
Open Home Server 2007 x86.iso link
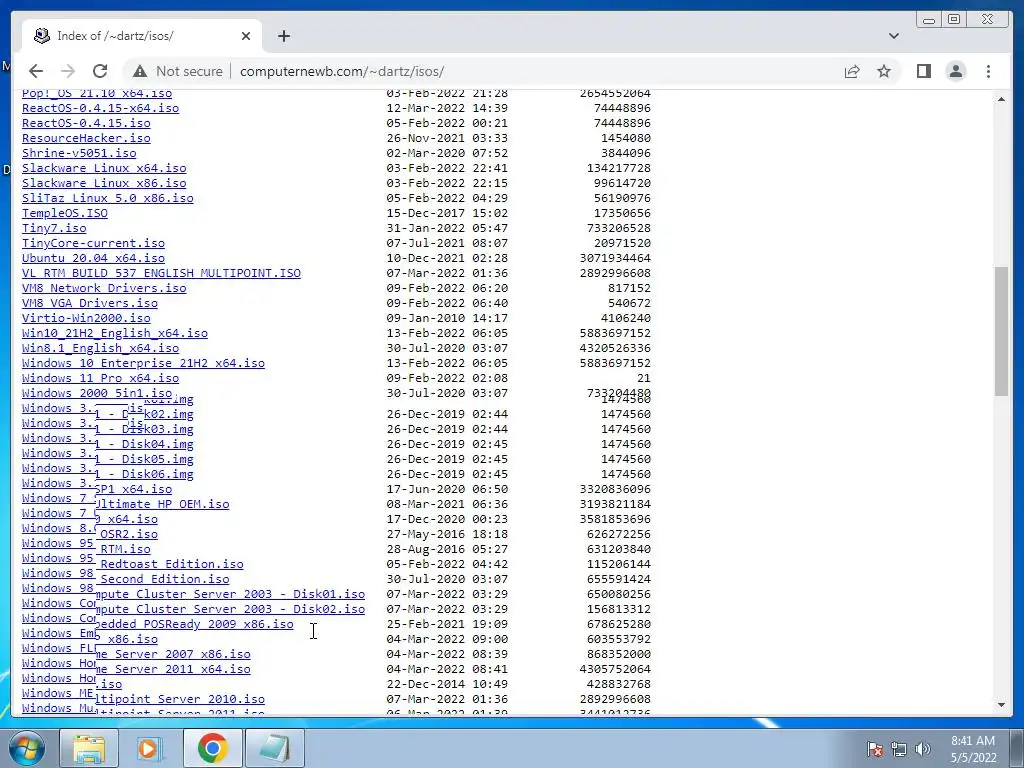(173, 655)
